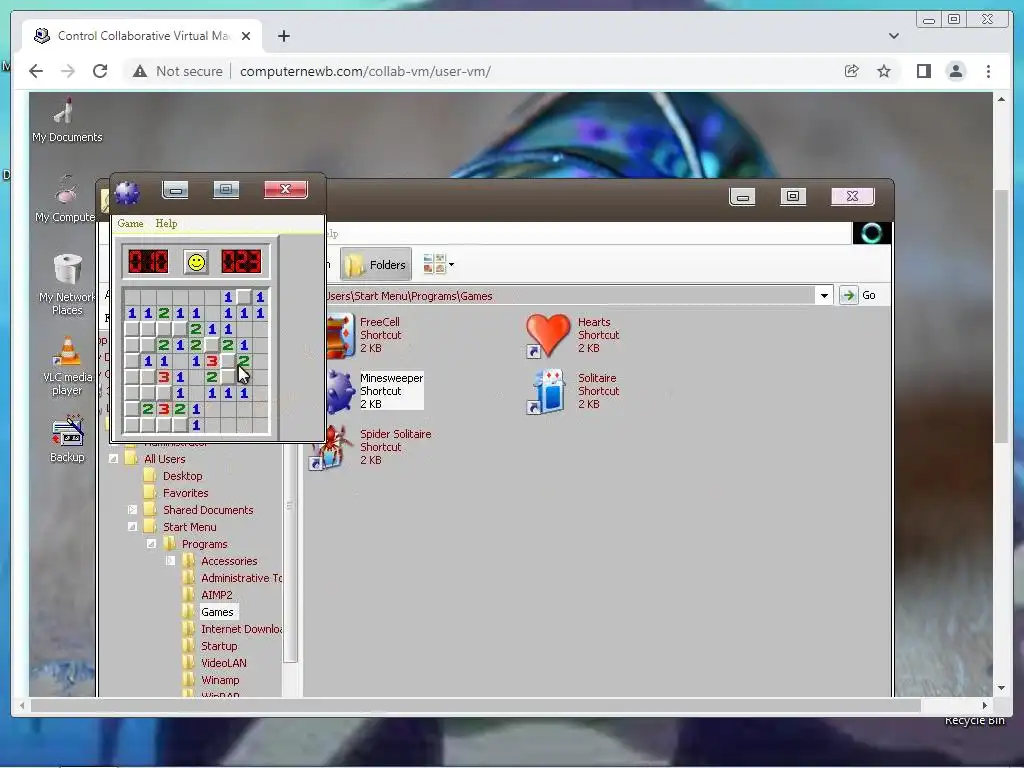Open the Game menu in Minesweeper
1024x768 pixels.
pyautogui.click(x=130, y=223)
